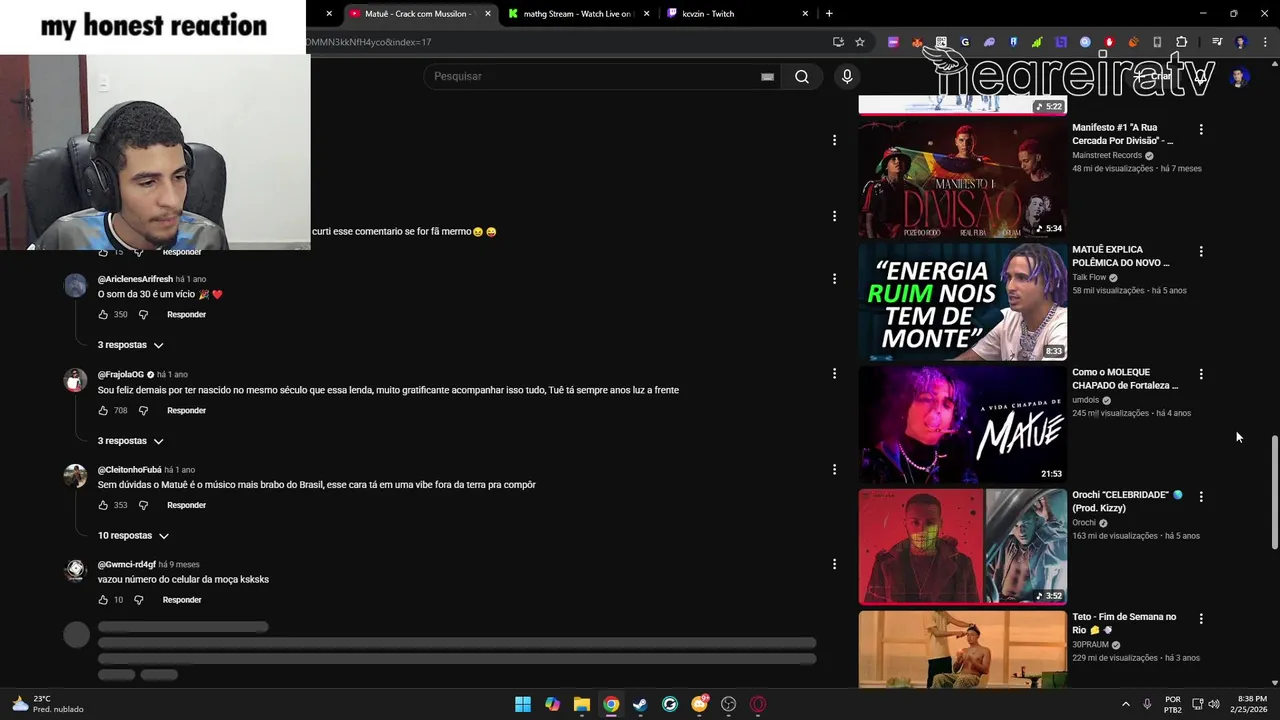Screen dimensions: 1280x720
Task: Reply to @AriclenesArifresh comment via Responder
Action: click(x=186, y=314)
